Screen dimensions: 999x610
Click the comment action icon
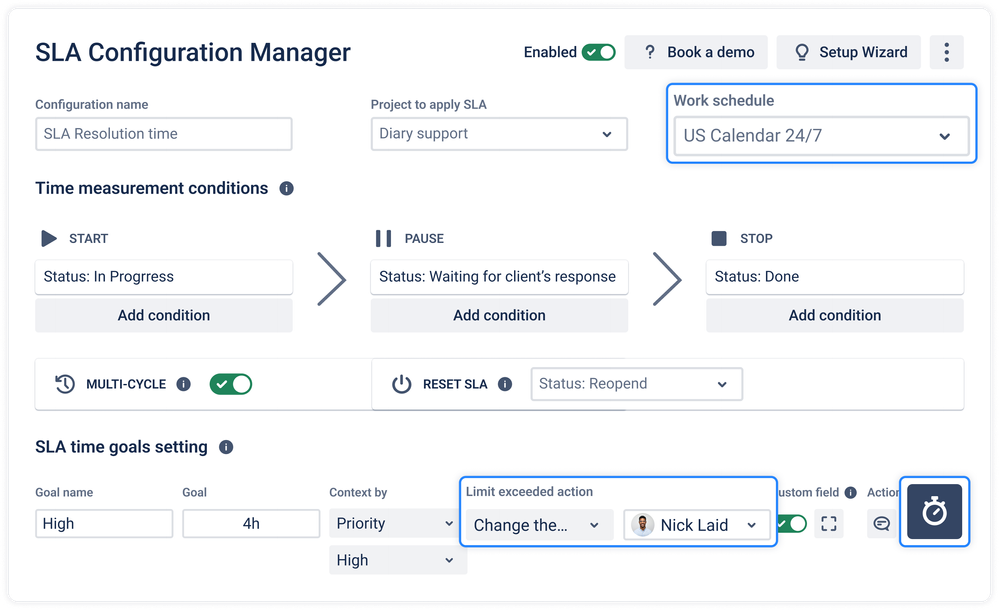click(882, 524)
